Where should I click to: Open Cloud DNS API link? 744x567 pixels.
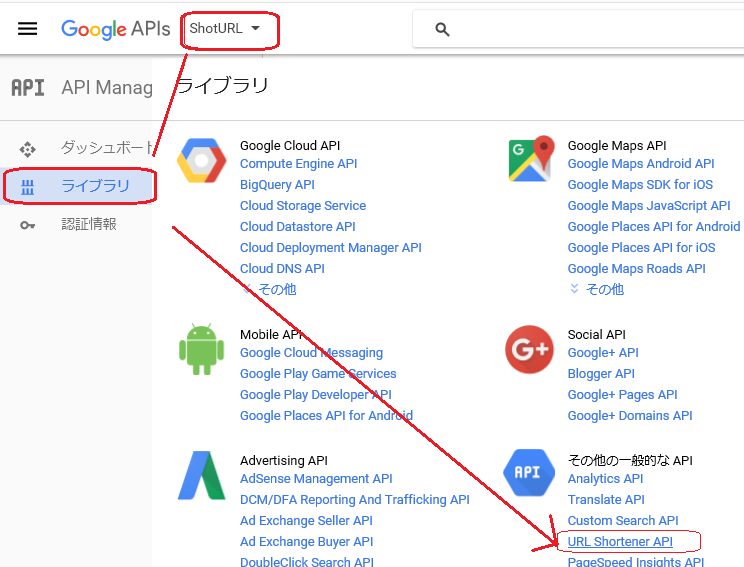point(282,269)
